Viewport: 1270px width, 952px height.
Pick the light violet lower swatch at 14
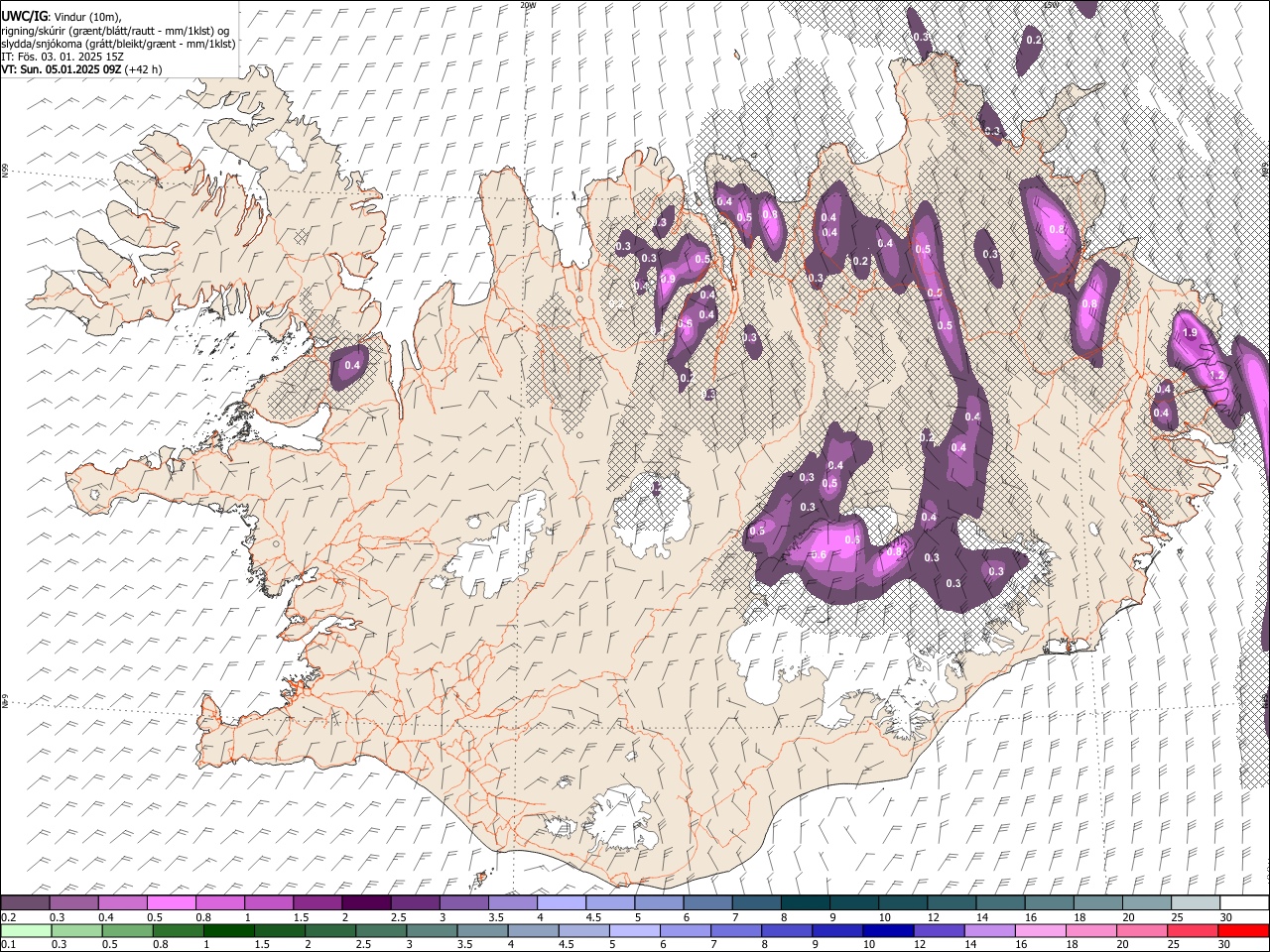989,930
